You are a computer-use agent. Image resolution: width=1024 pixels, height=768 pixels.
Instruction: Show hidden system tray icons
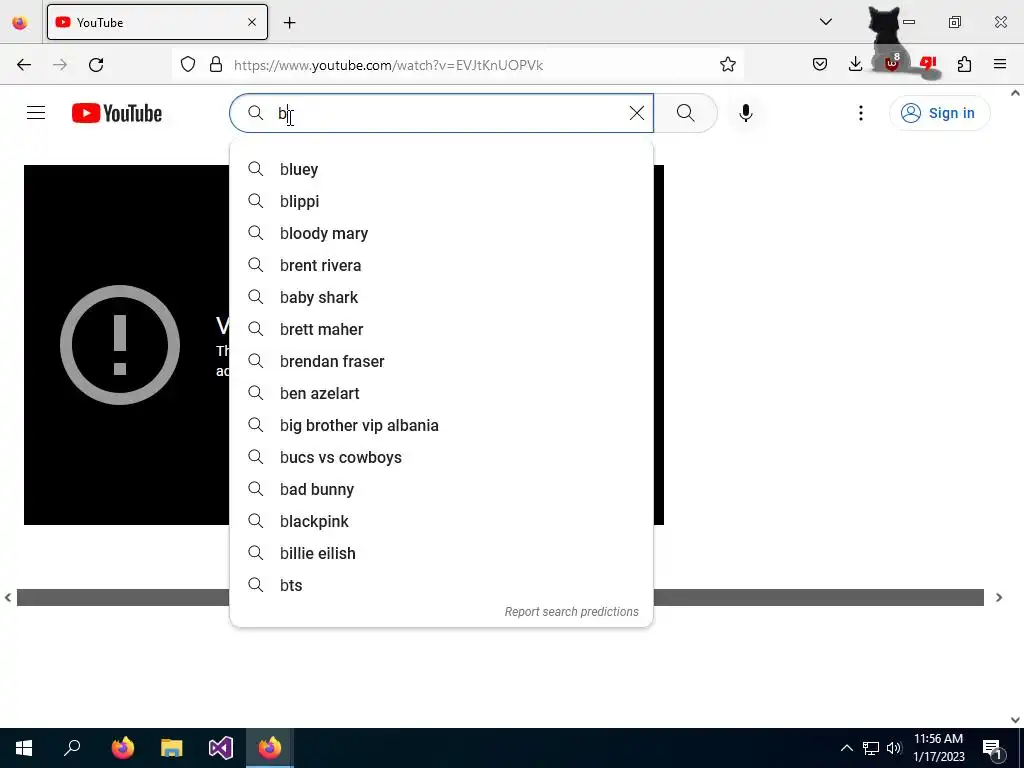pos(846,748)
